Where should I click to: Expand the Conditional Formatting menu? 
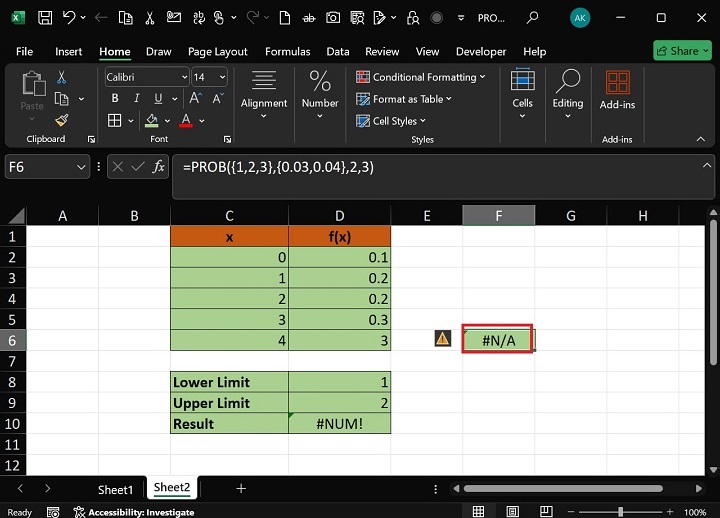[x=420, y=77]
